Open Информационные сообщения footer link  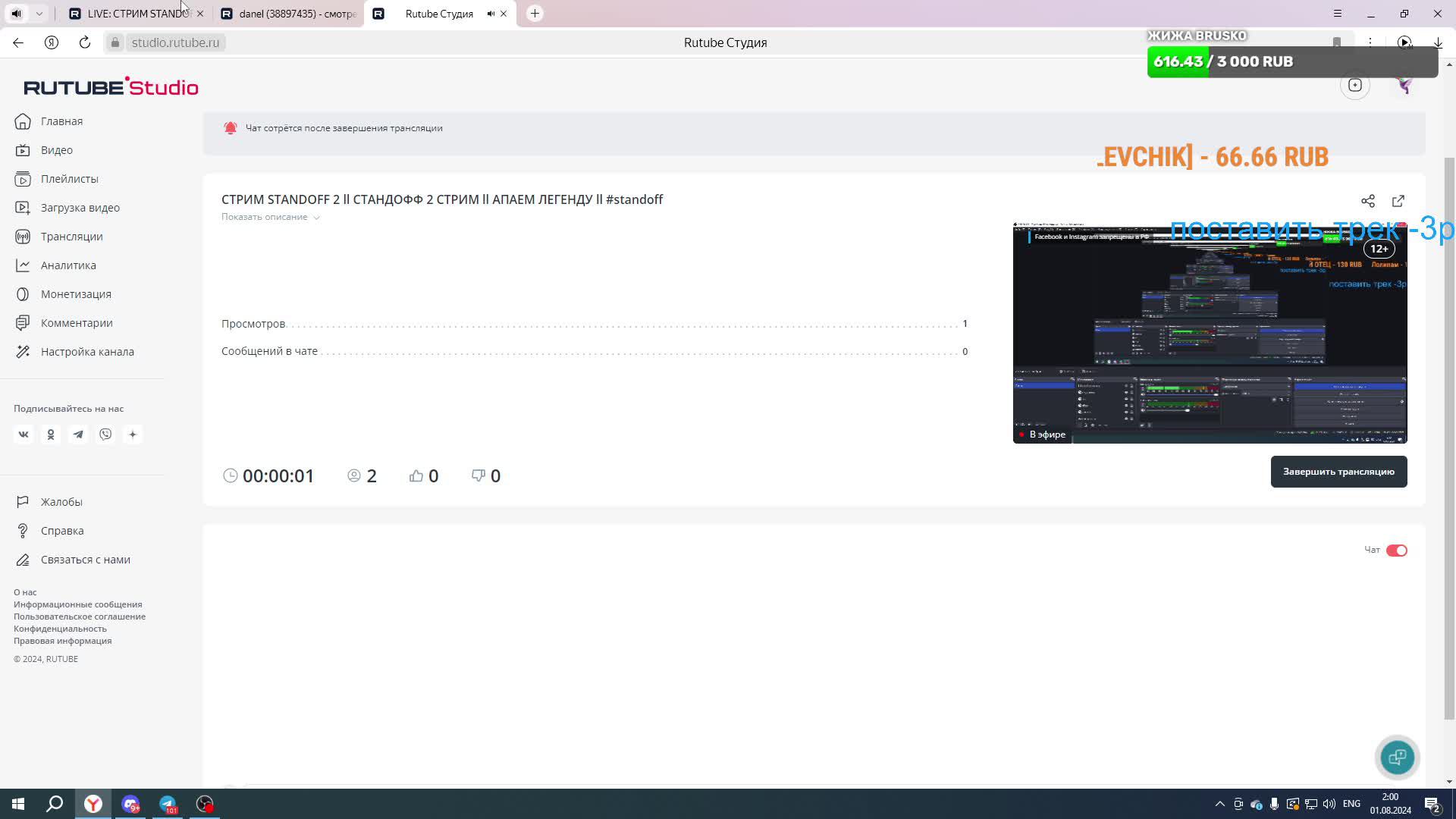click(78, 604)
